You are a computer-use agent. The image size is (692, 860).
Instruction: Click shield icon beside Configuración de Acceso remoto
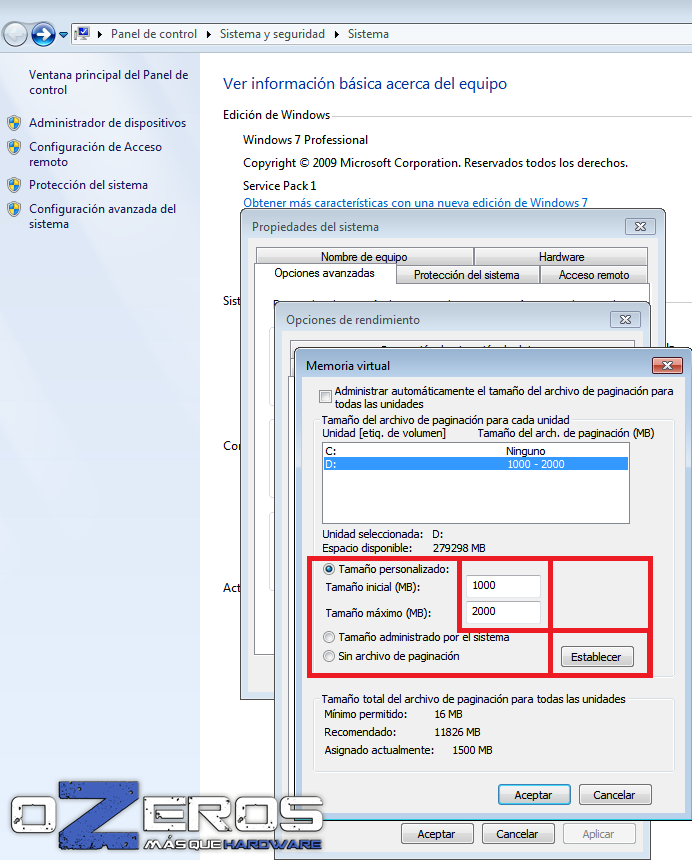coord(15,147)
